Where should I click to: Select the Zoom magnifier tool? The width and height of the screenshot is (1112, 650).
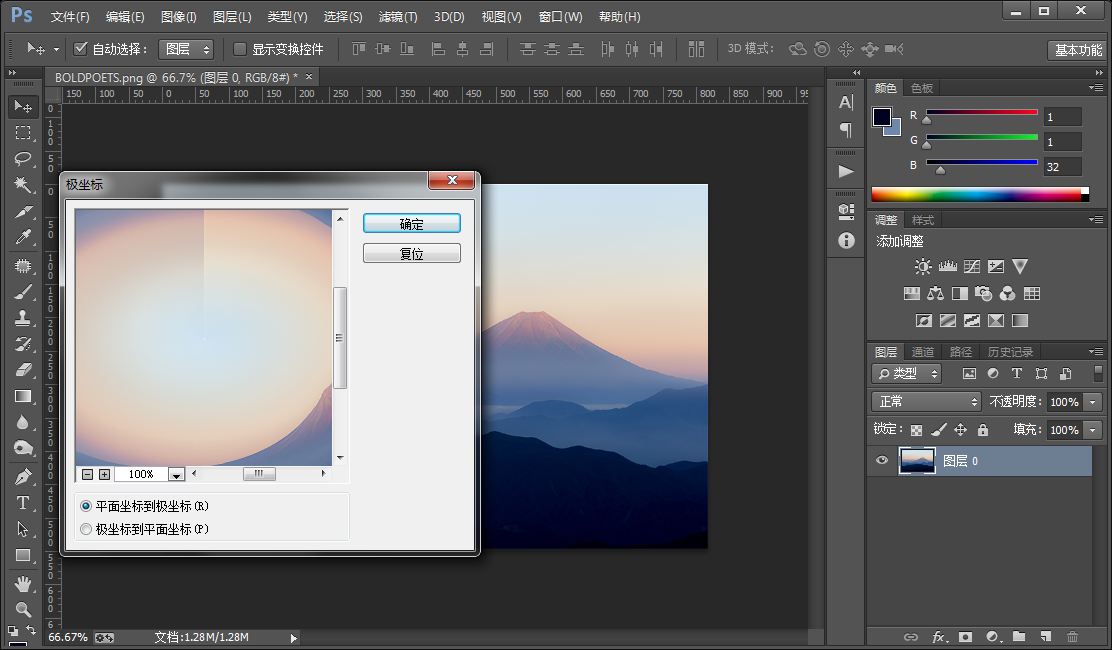(x=23, y=609)
